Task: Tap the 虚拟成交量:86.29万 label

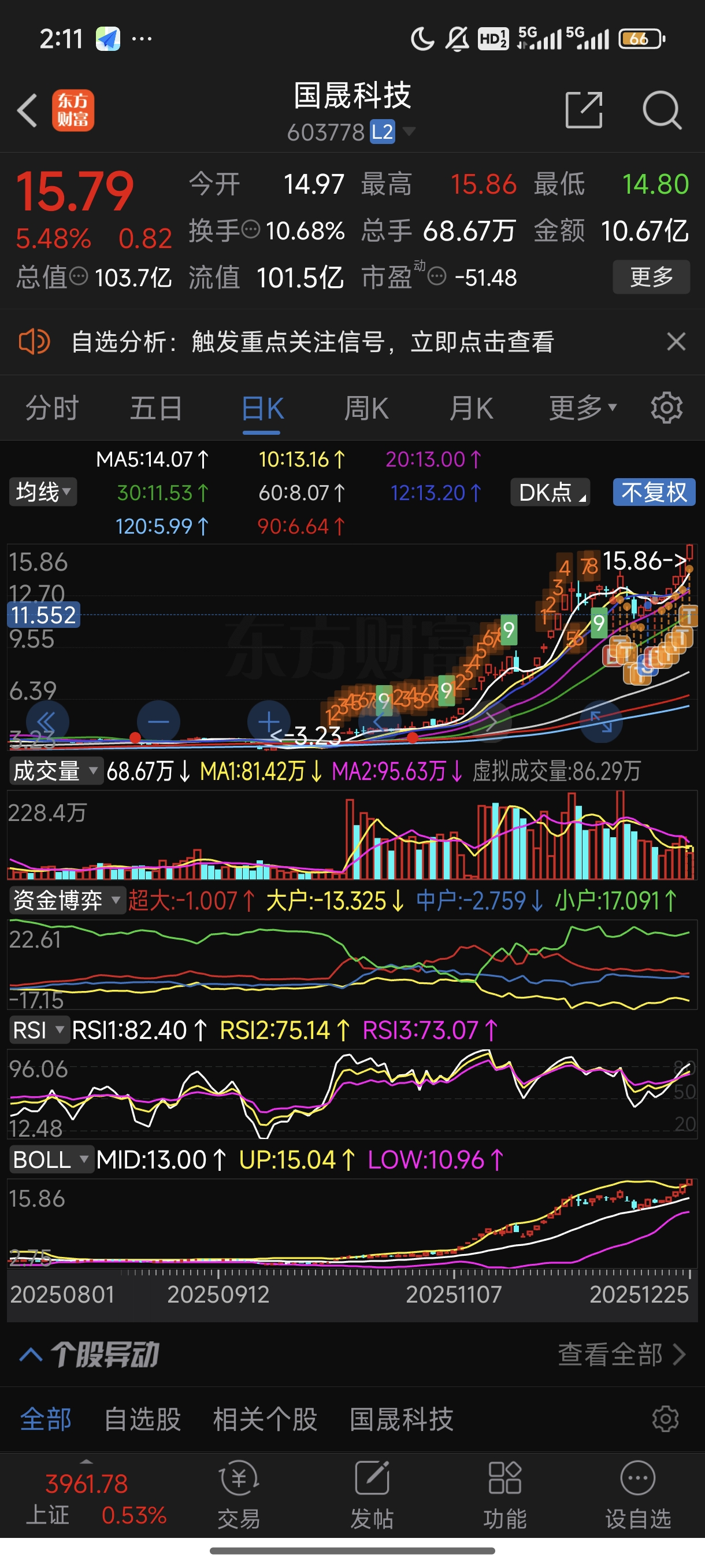Action: [x=556, y=771]
